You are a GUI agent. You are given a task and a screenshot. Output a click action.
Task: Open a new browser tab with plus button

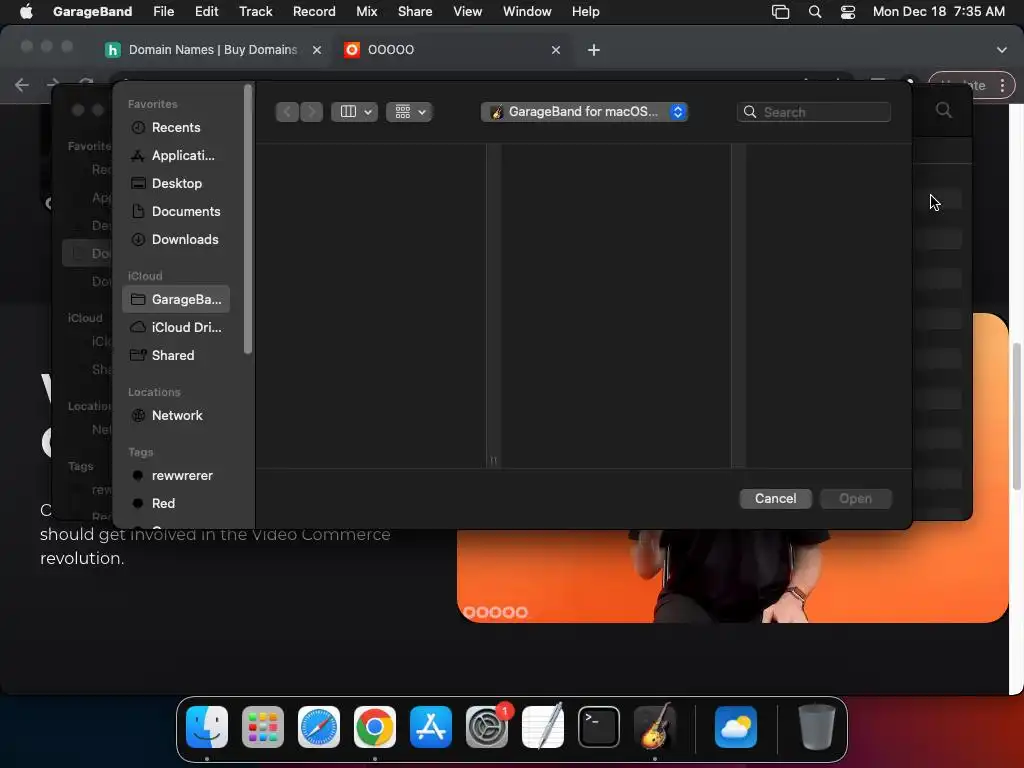[594, 50]
